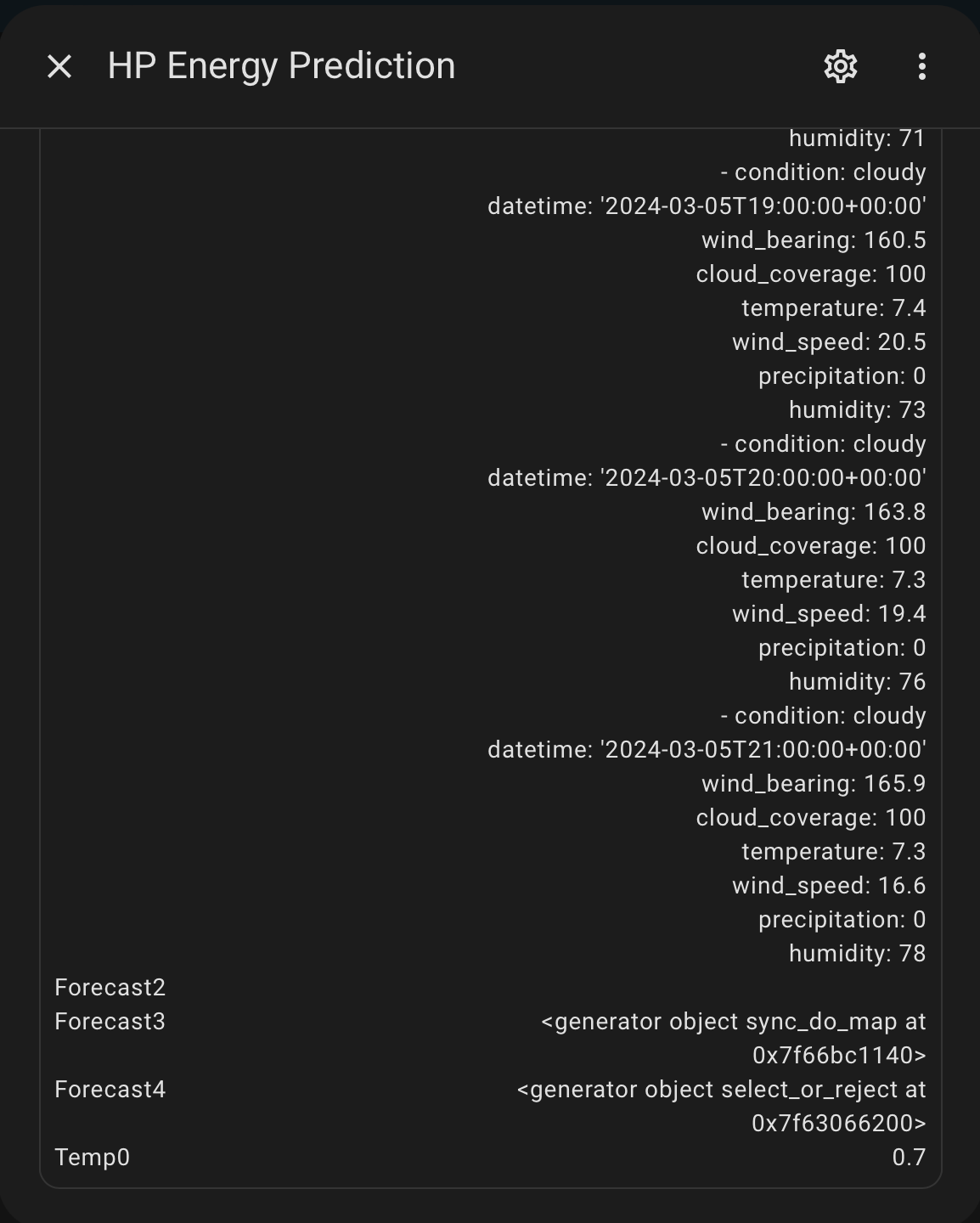The height and width of the screenshot is (1223, 980).
Task: Close the HP Energy Prediction dialog
Action: point(59,66)
